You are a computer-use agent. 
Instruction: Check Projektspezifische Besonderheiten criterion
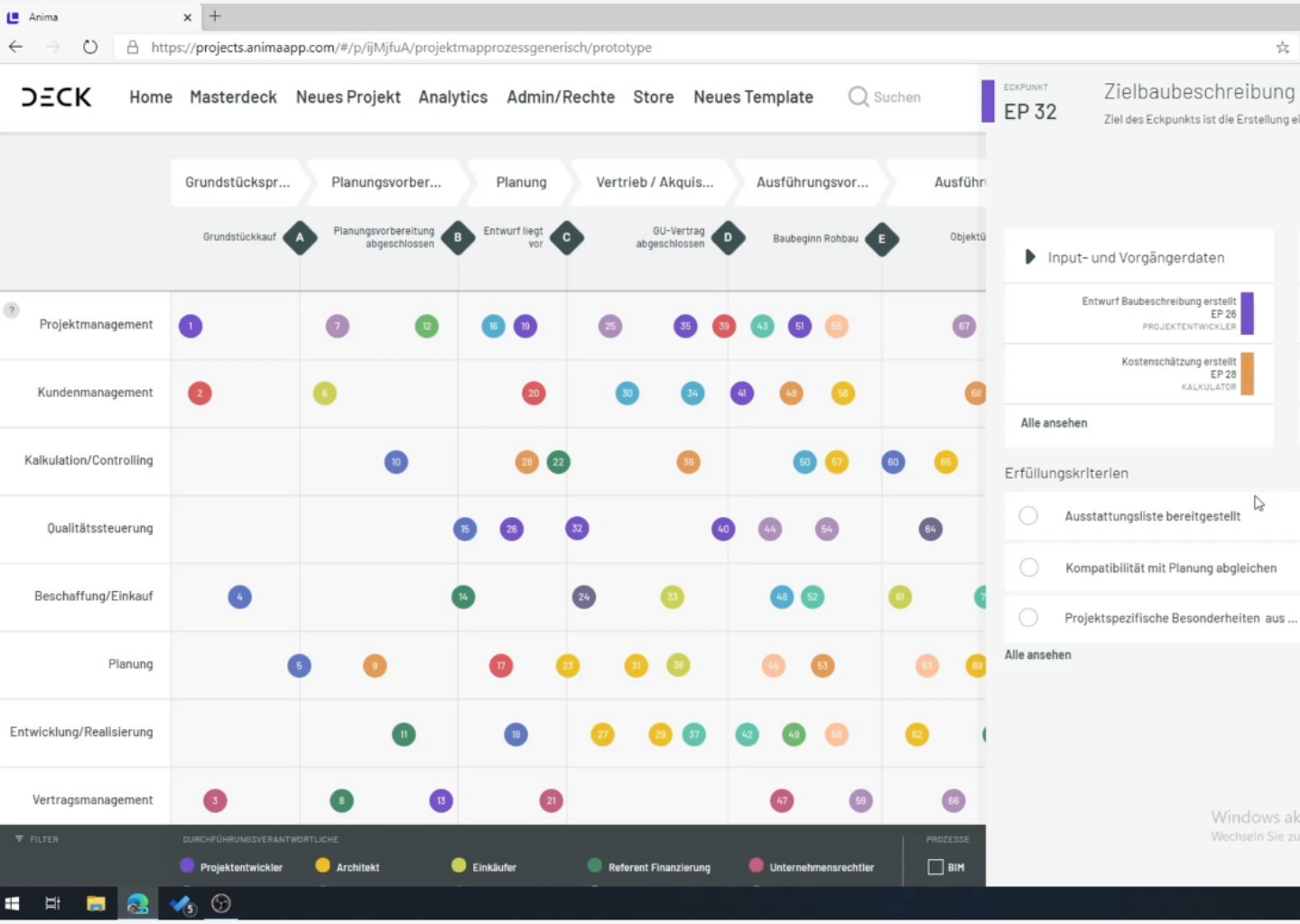[x=1028, y=618]
